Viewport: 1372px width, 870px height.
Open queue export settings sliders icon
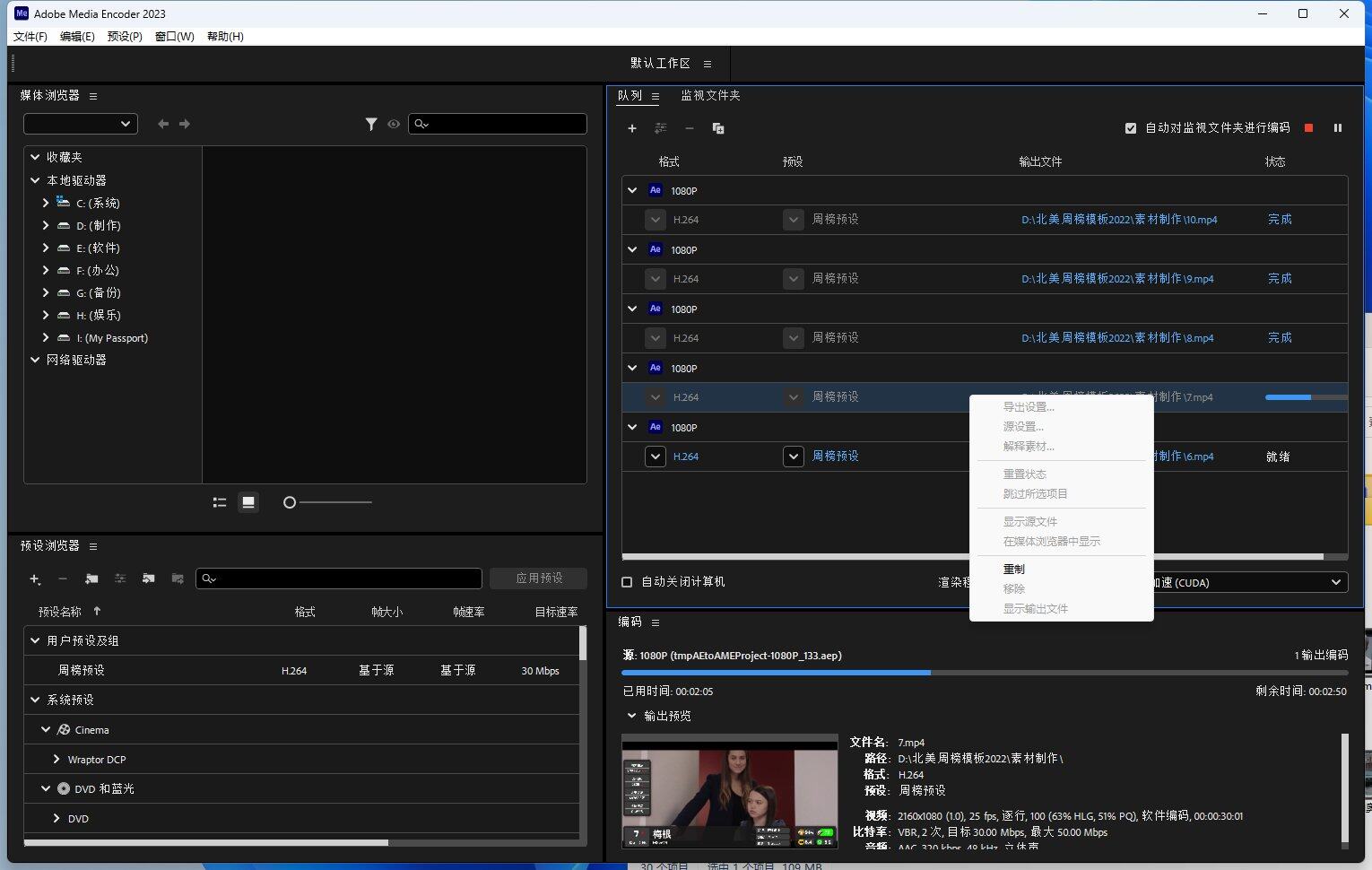point(661,128)
